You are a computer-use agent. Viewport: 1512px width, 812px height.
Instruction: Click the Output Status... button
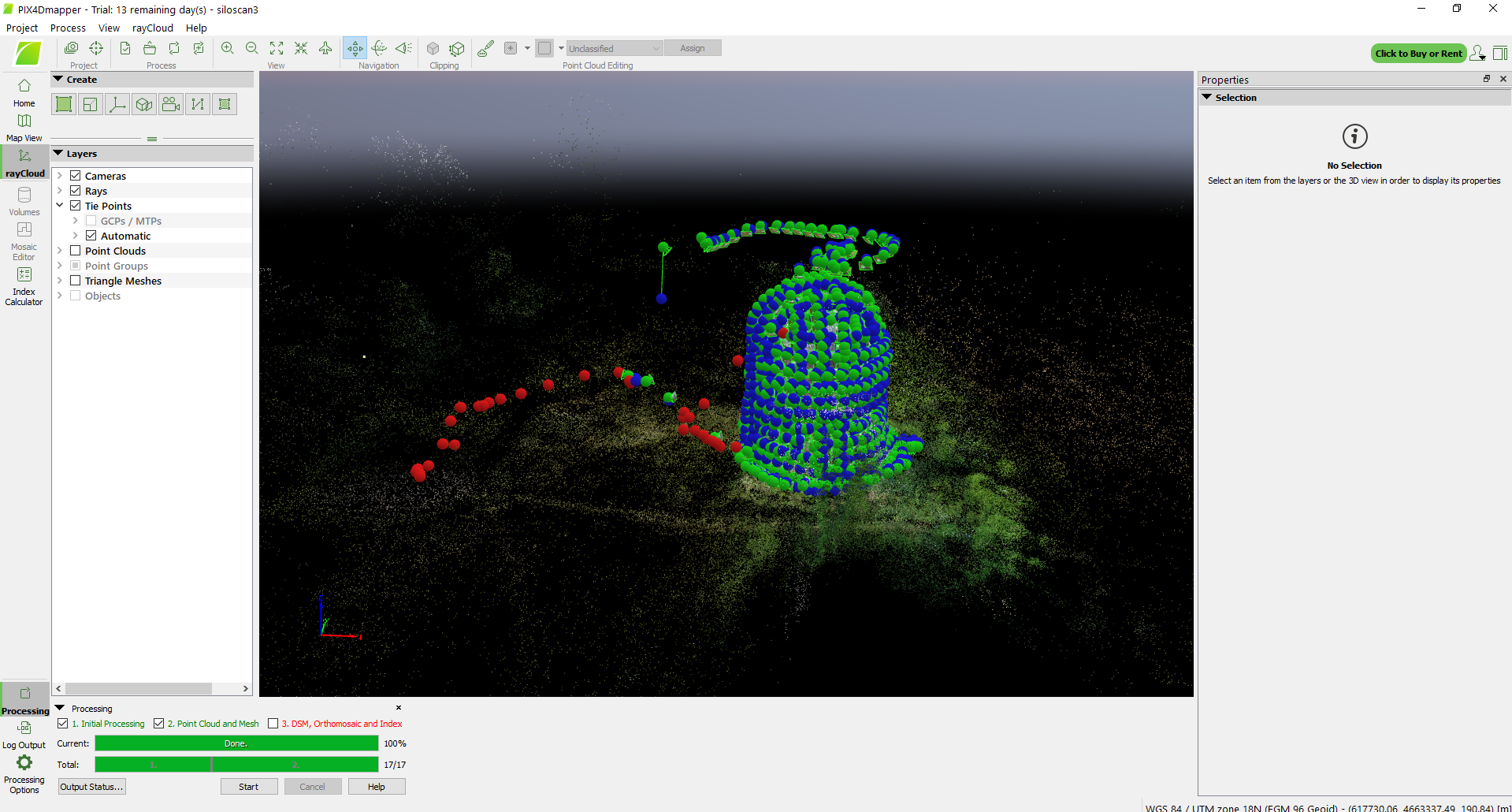92,787
